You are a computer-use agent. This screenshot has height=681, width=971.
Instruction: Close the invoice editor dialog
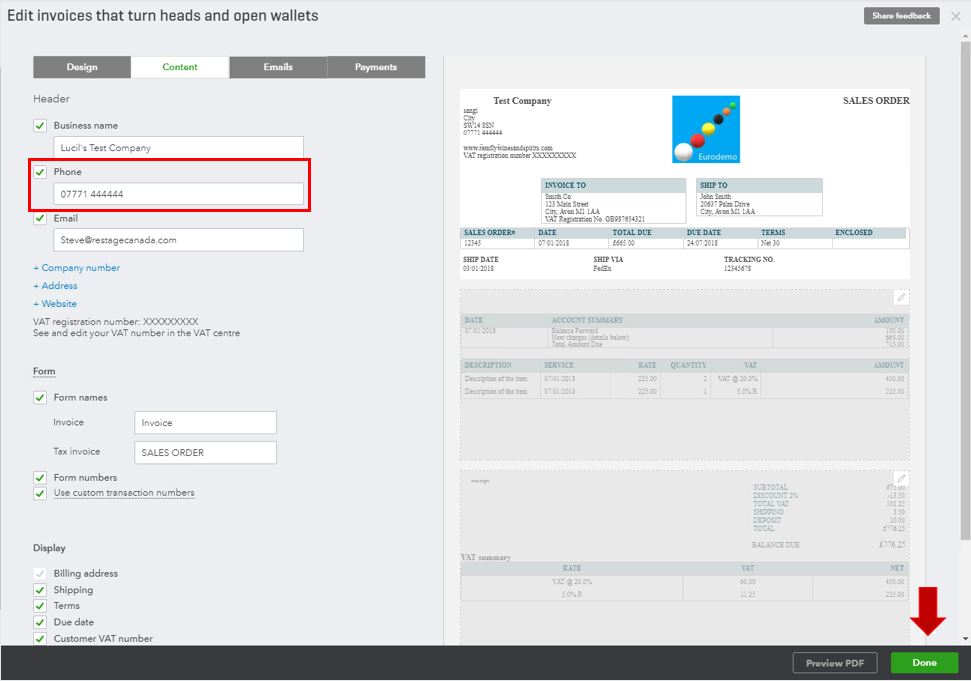[957, 15]
